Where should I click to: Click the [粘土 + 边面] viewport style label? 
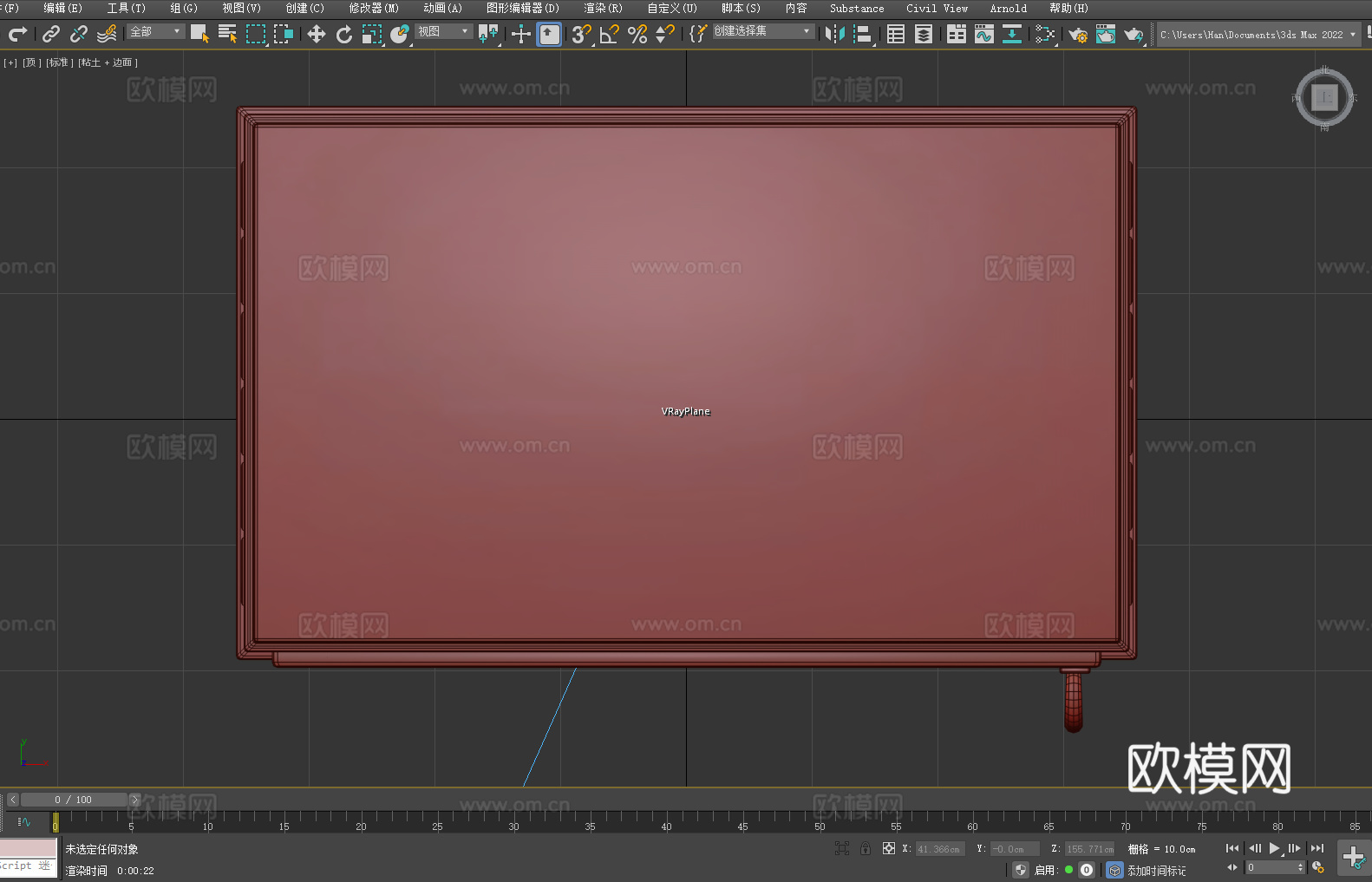(108, 62)
